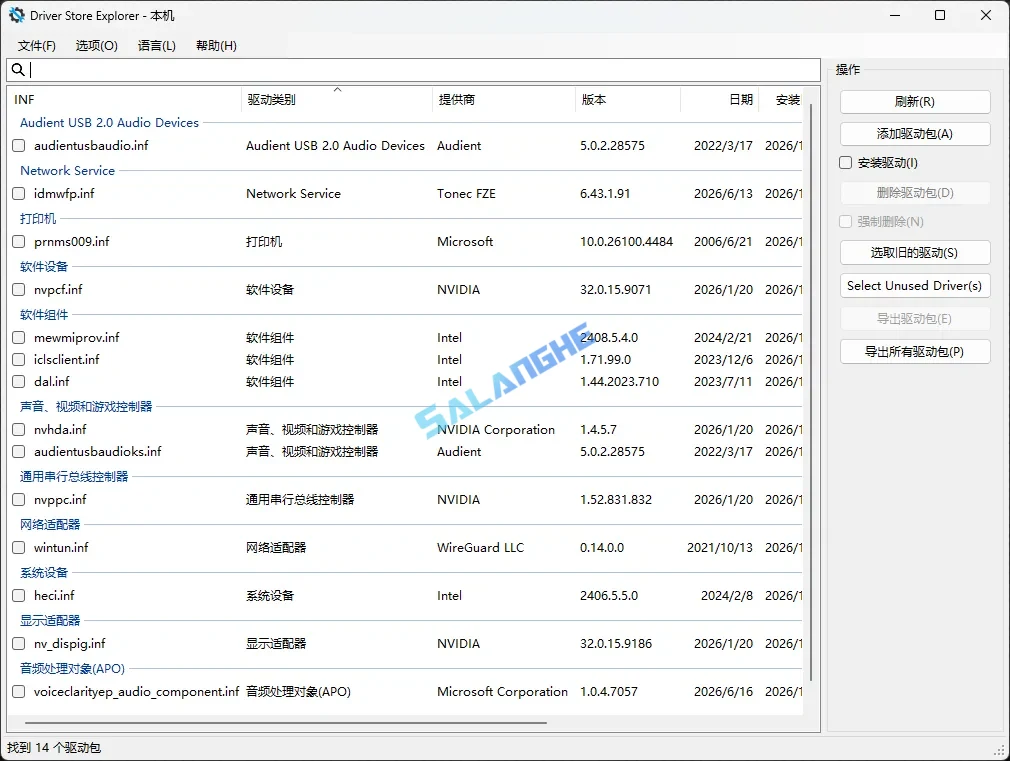
Task: Select the nvpcf.inf checkbox
Action: (x=19, y=289)
